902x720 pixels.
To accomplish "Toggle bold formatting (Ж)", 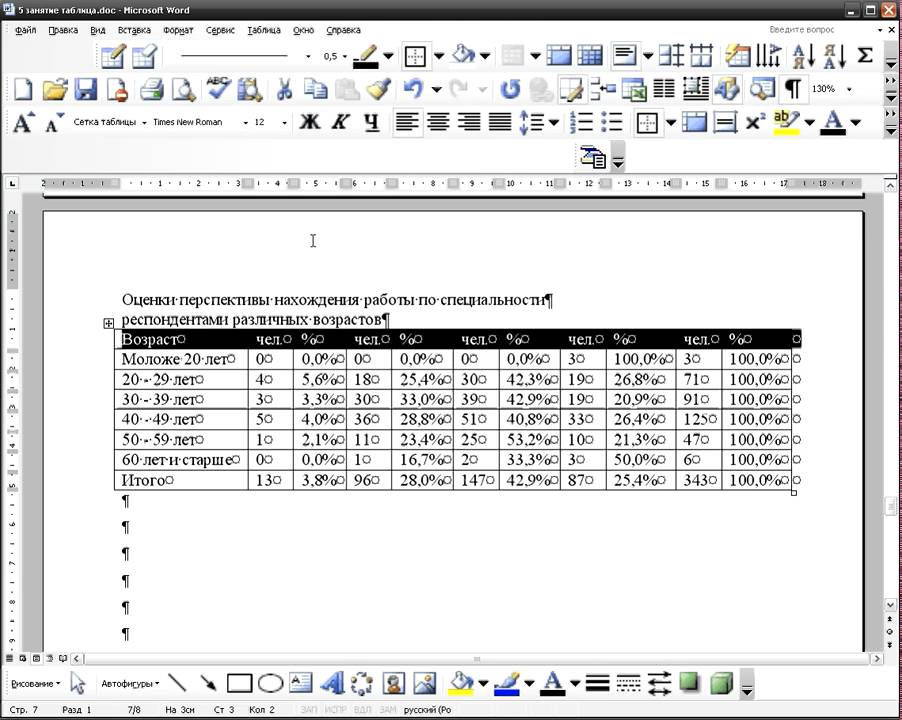I will [x=309, y=123].
